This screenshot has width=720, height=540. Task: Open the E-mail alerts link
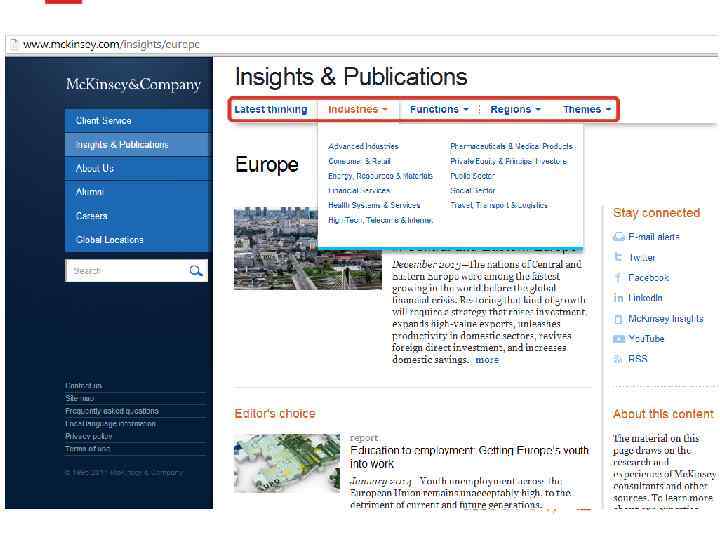coord(653,237)
